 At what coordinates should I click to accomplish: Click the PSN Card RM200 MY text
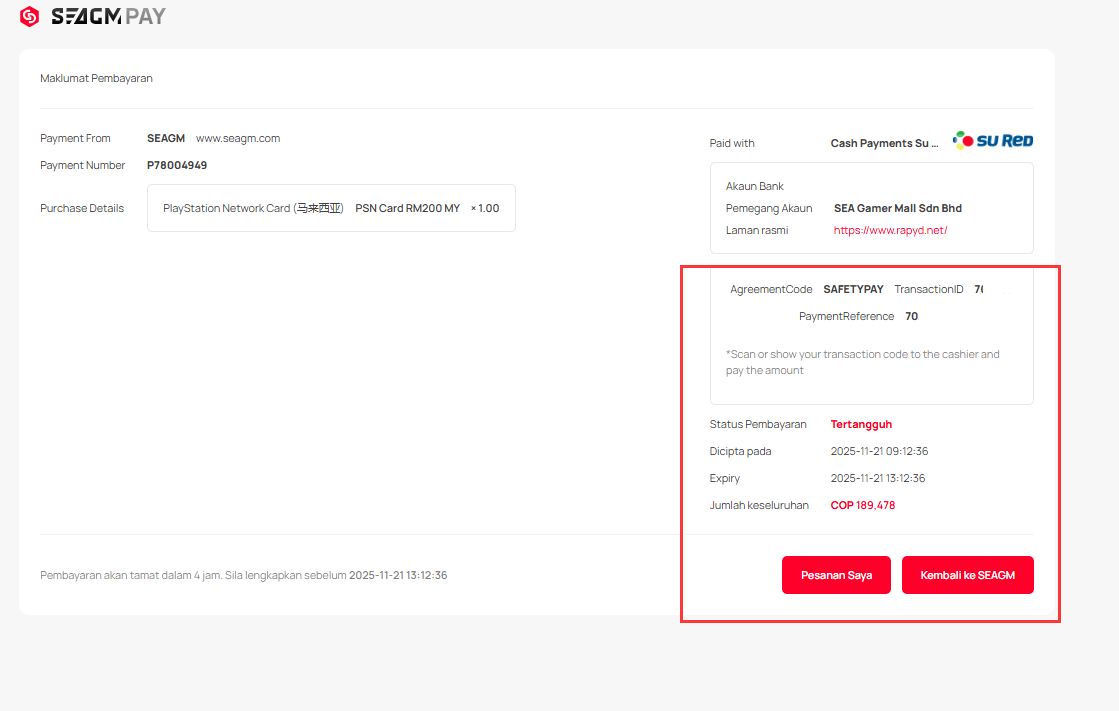point(407,208)
